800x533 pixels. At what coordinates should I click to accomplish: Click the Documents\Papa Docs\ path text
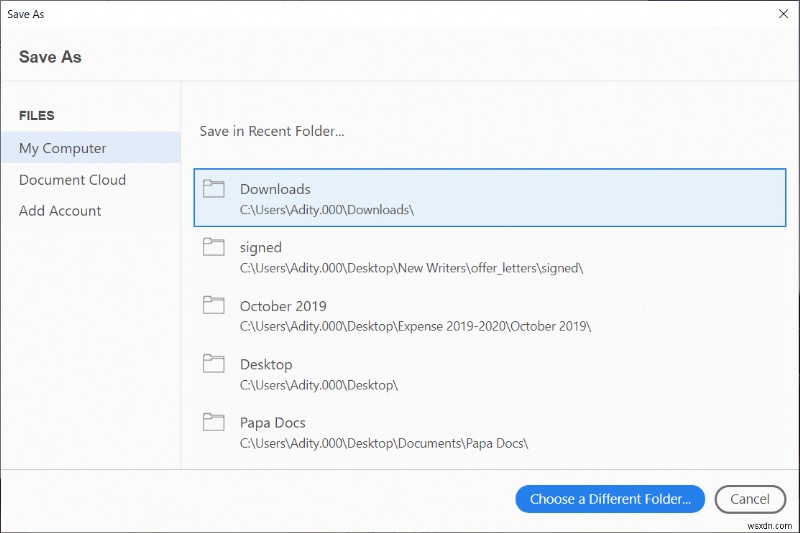[384, 443]
